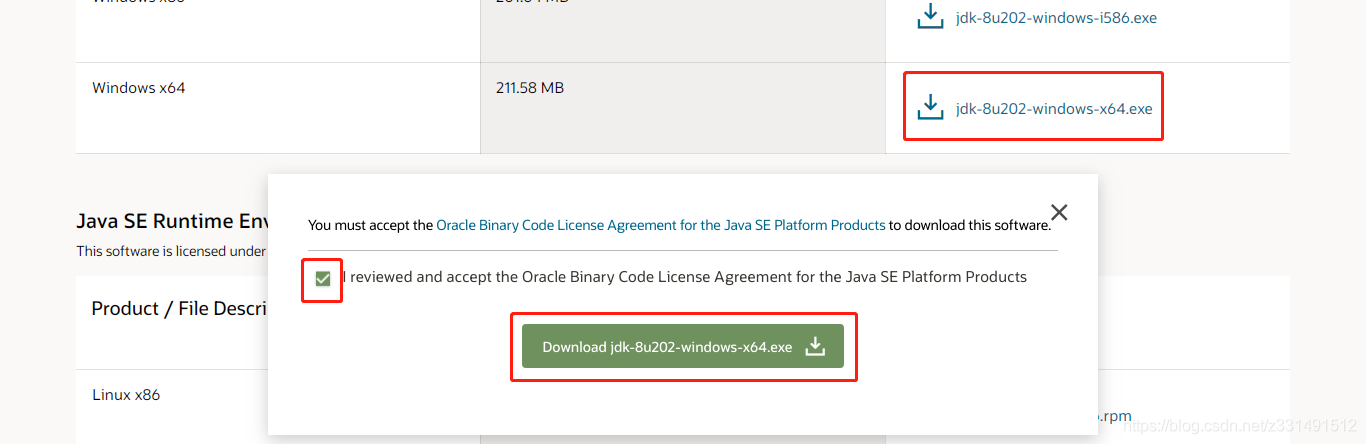
Task: Close the license agreement dialog
Action: coord(1059,212)
